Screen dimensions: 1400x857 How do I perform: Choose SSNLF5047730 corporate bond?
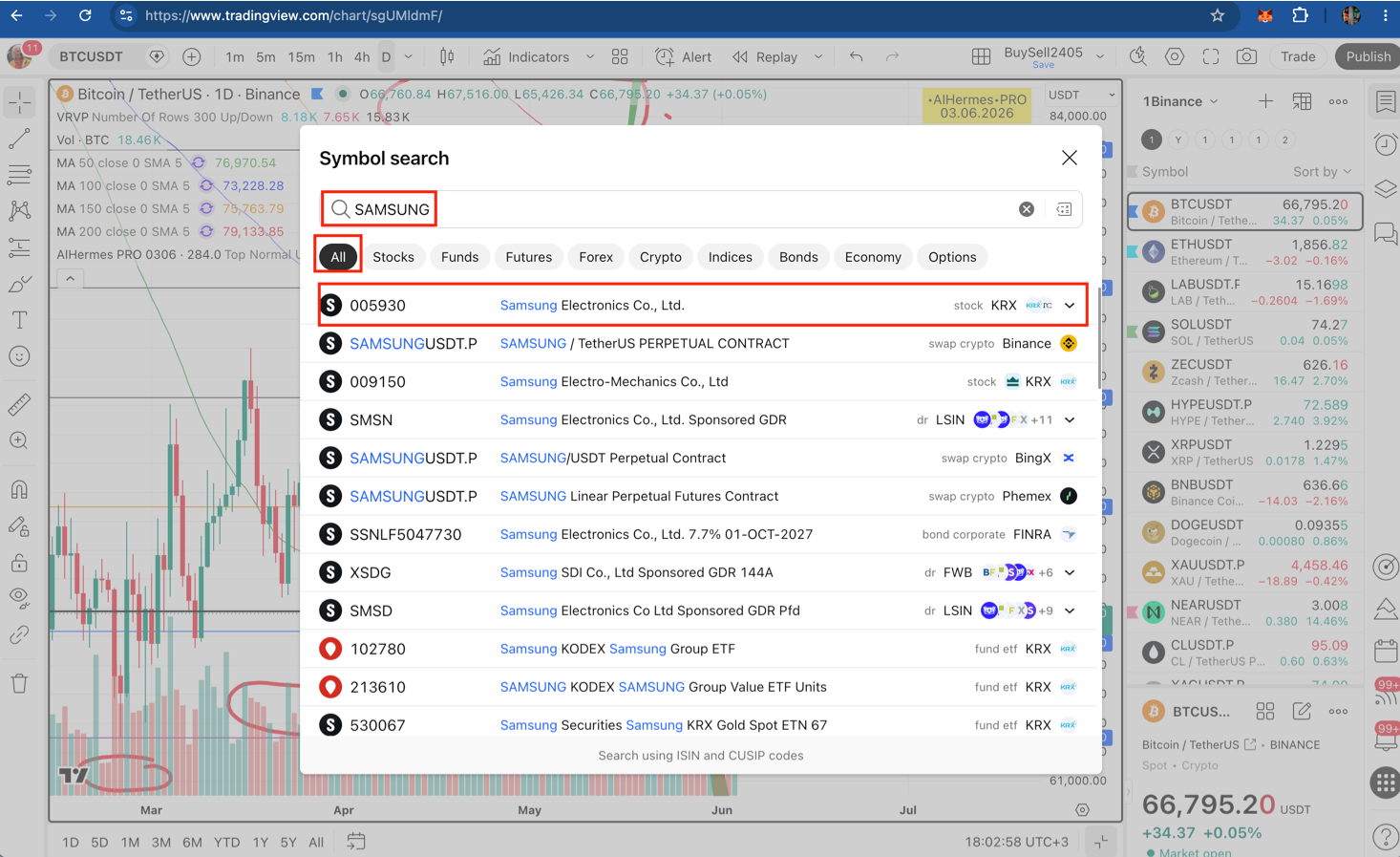tap(701, 534)
